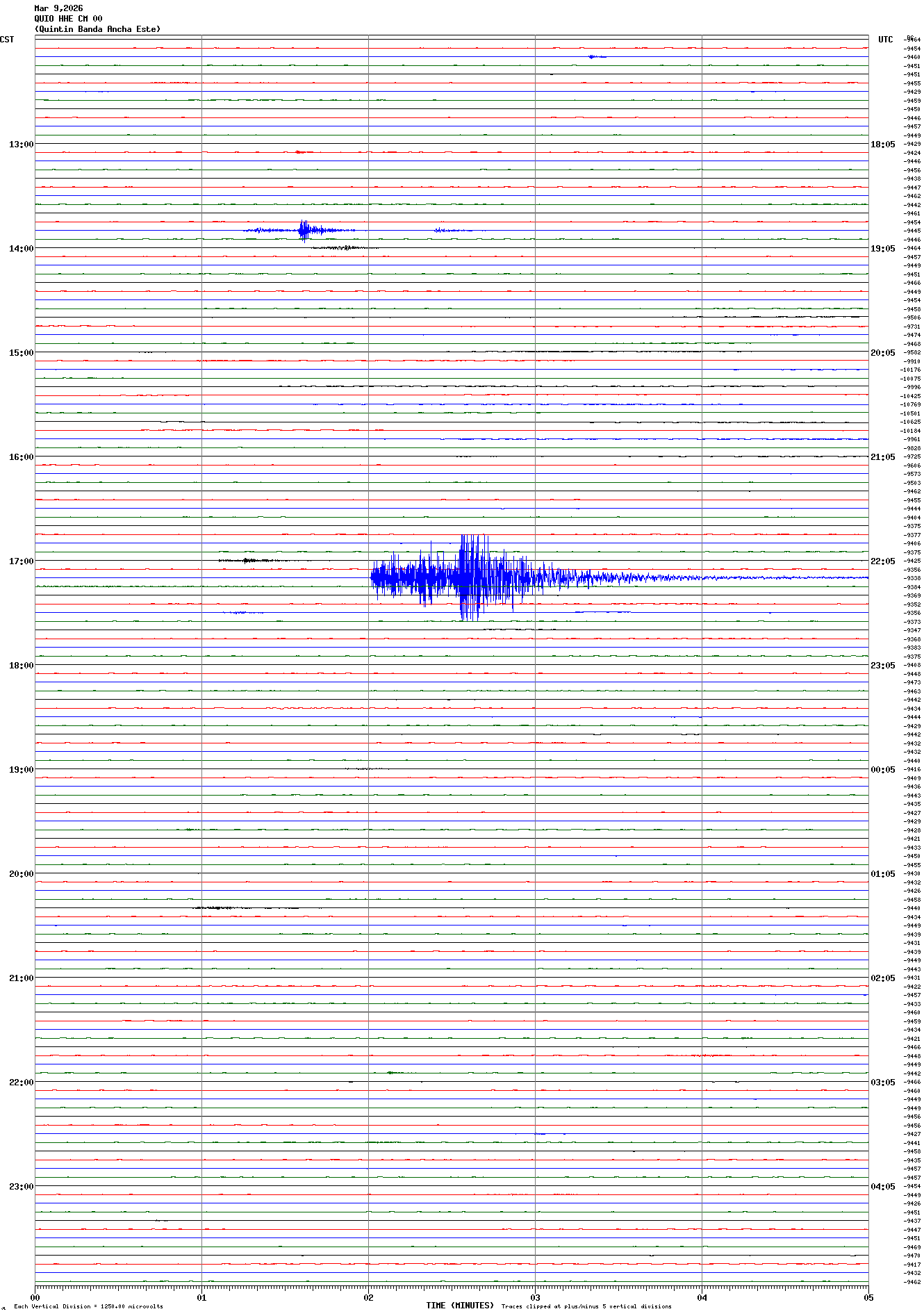Click the 'Traces clipped at plus/minus 5' note
Screen dimensions: 924x1316
586,1306
